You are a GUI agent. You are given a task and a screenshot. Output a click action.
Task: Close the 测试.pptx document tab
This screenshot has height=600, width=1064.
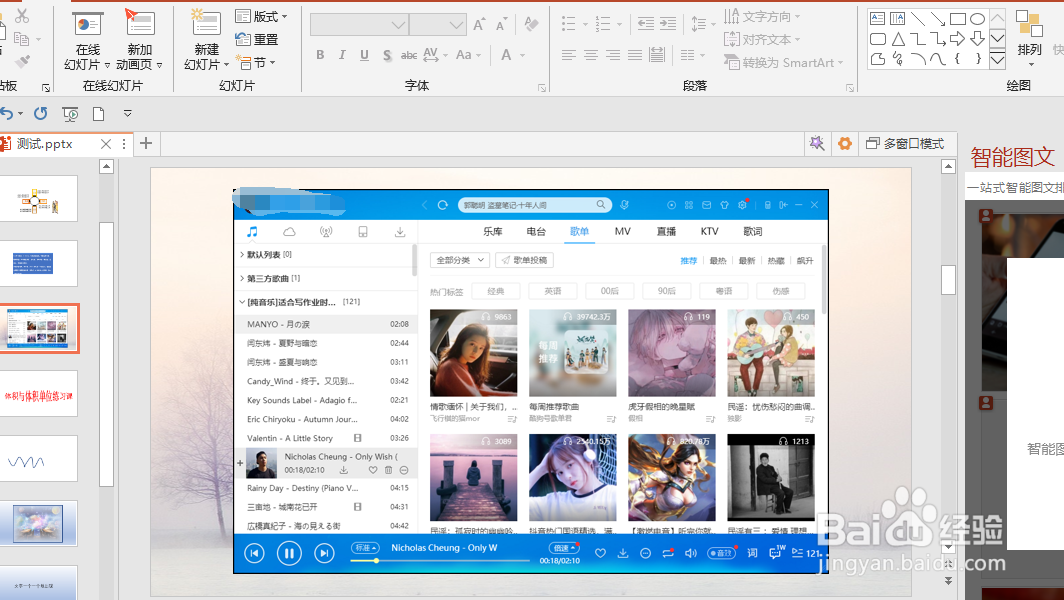point(106,144)
